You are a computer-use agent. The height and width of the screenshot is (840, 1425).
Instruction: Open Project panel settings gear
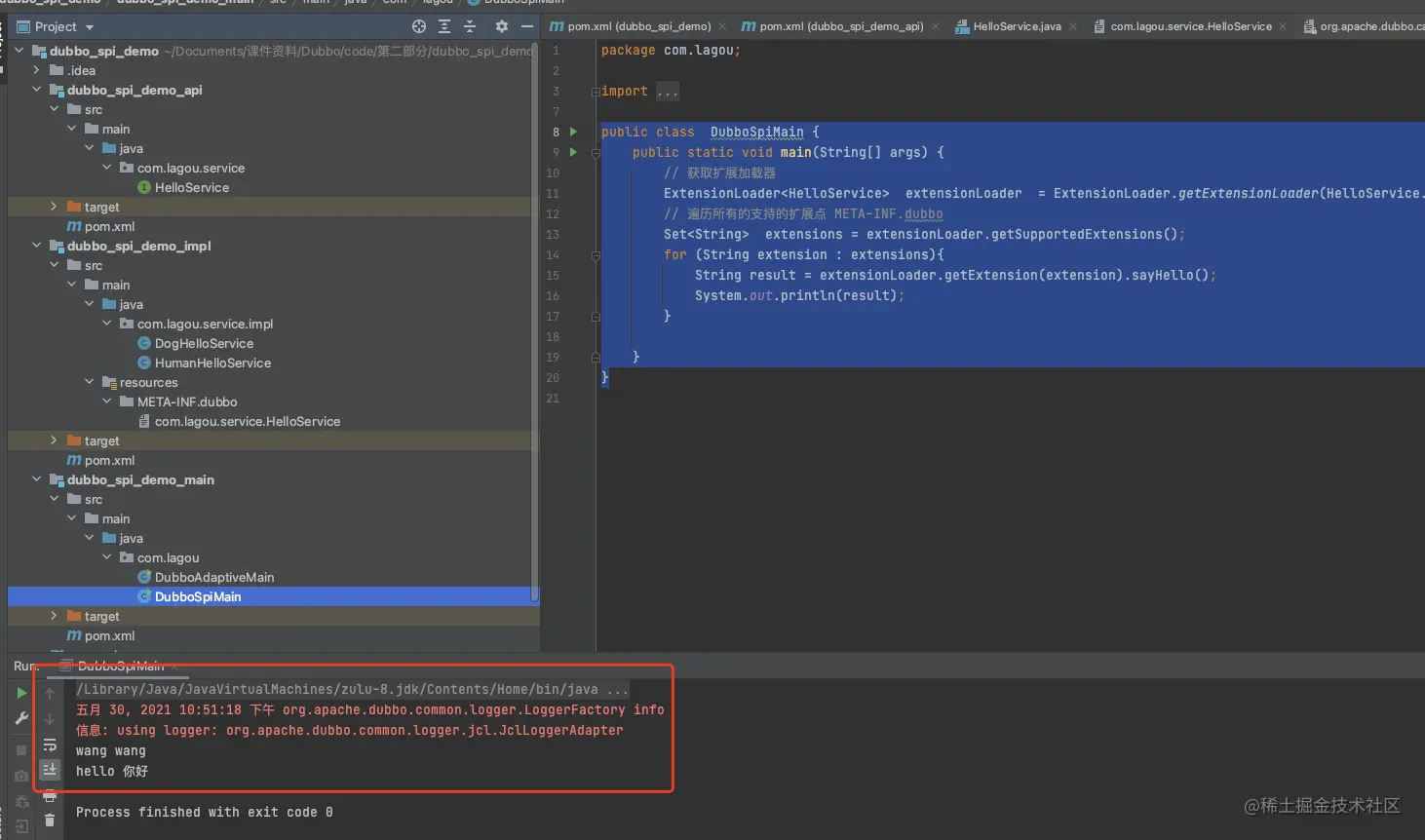tap(502, 26)
